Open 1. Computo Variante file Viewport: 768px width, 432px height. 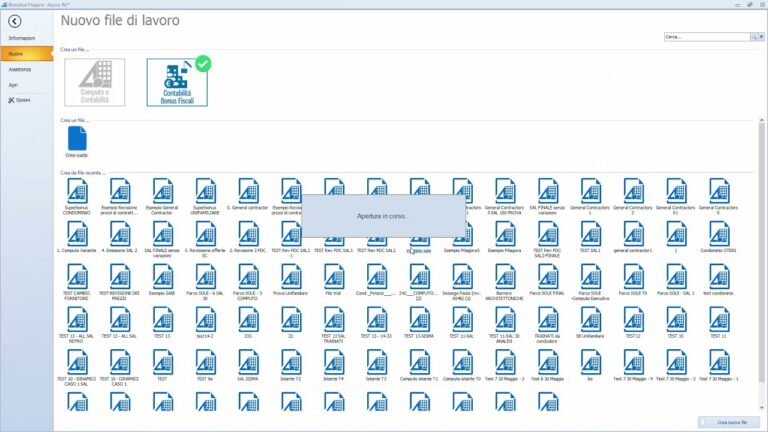tap(77, 238)
